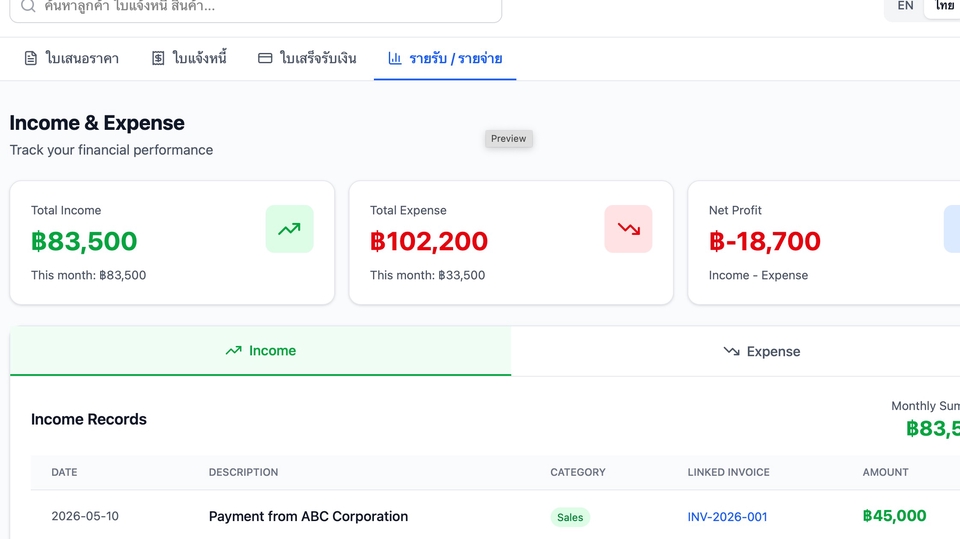Click the AMOUNT column header
Image resolution: width=960 pixels, height=539 pixels.
coord(885,472)
